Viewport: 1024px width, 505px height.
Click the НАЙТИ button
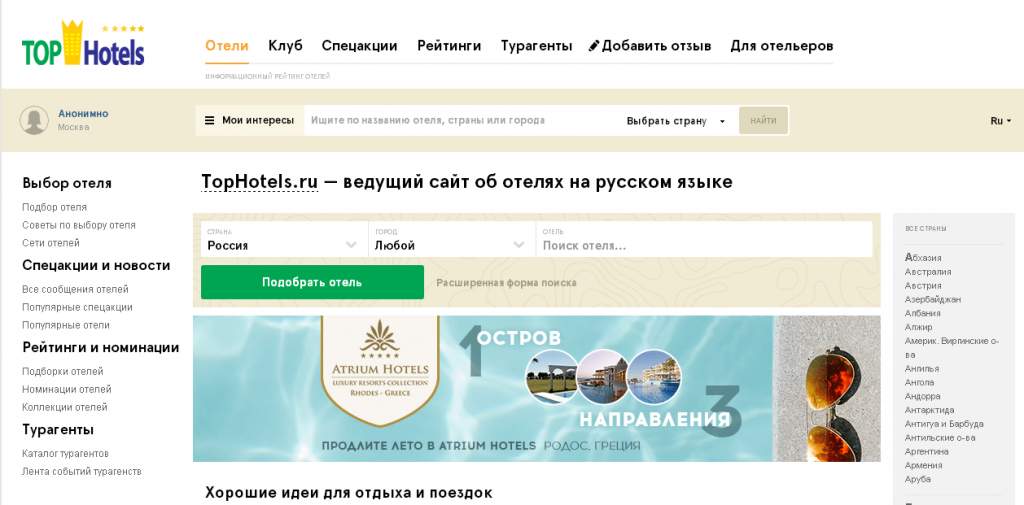pos(763,121)
